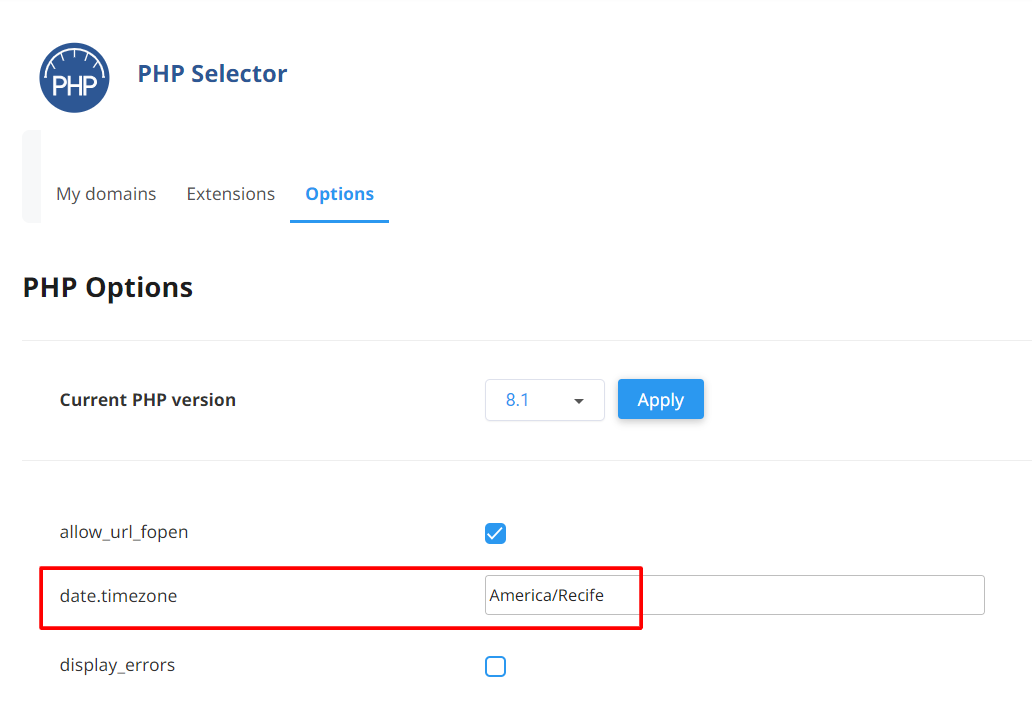Click the PHP Selector title text
Viewport: 1032px width, 709px height.
click(212, 74)
